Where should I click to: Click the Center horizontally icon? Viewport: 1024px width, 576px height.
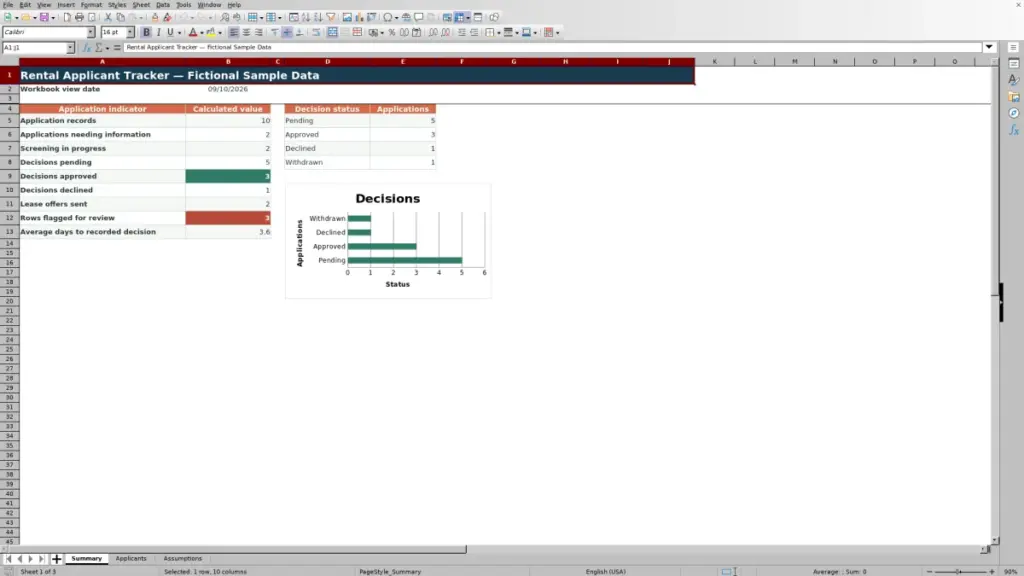click(x=246, y=33)
